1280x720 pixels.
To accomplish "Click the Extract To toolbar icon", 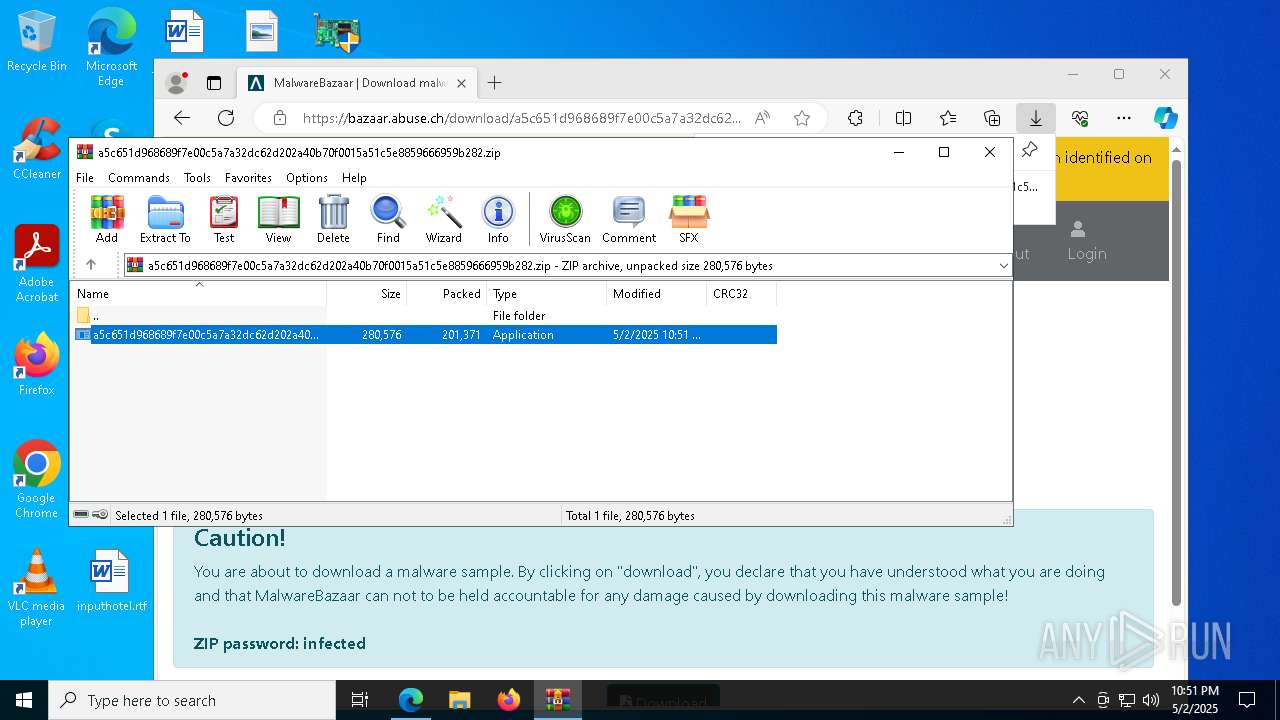I will pos(165,219).
